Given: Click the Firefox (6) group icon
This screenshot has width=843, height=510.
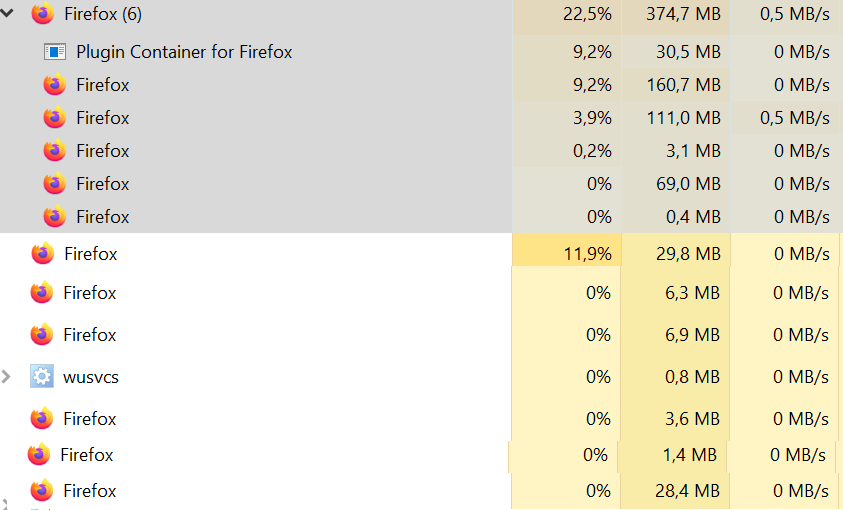Looking at the screenshot, I should point(42,13).
